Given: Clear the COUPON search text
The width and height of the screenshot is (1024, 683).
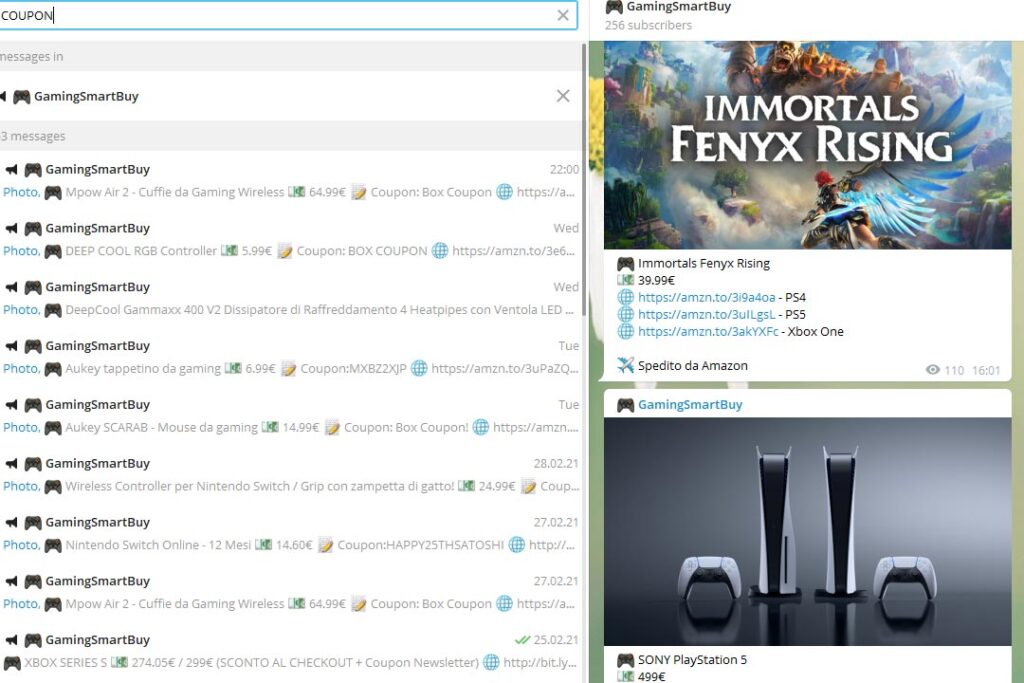Looking at the screenshot, I should coord(562,15).
